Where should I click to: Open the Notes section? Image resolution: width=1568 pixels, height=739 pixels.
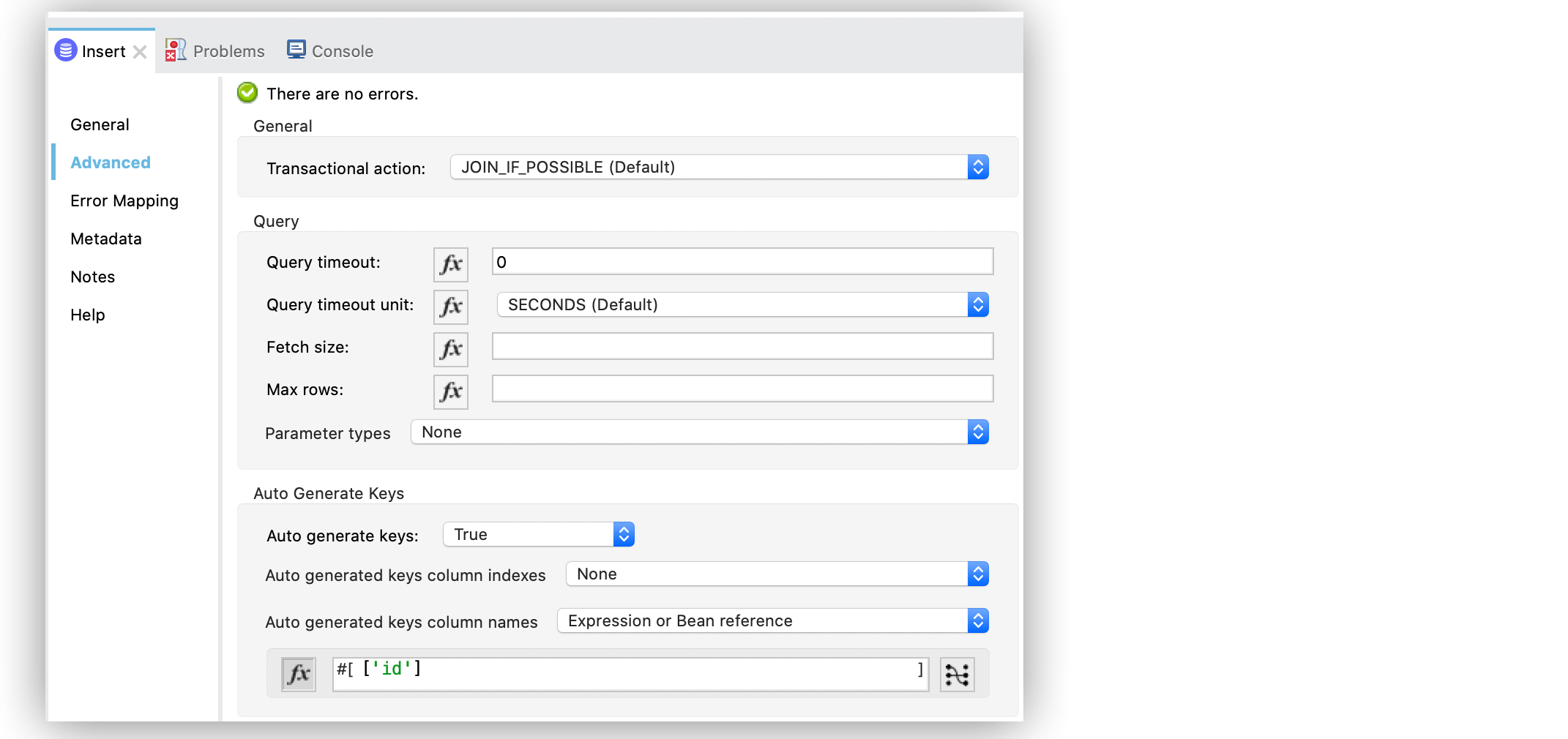(92, 277)
